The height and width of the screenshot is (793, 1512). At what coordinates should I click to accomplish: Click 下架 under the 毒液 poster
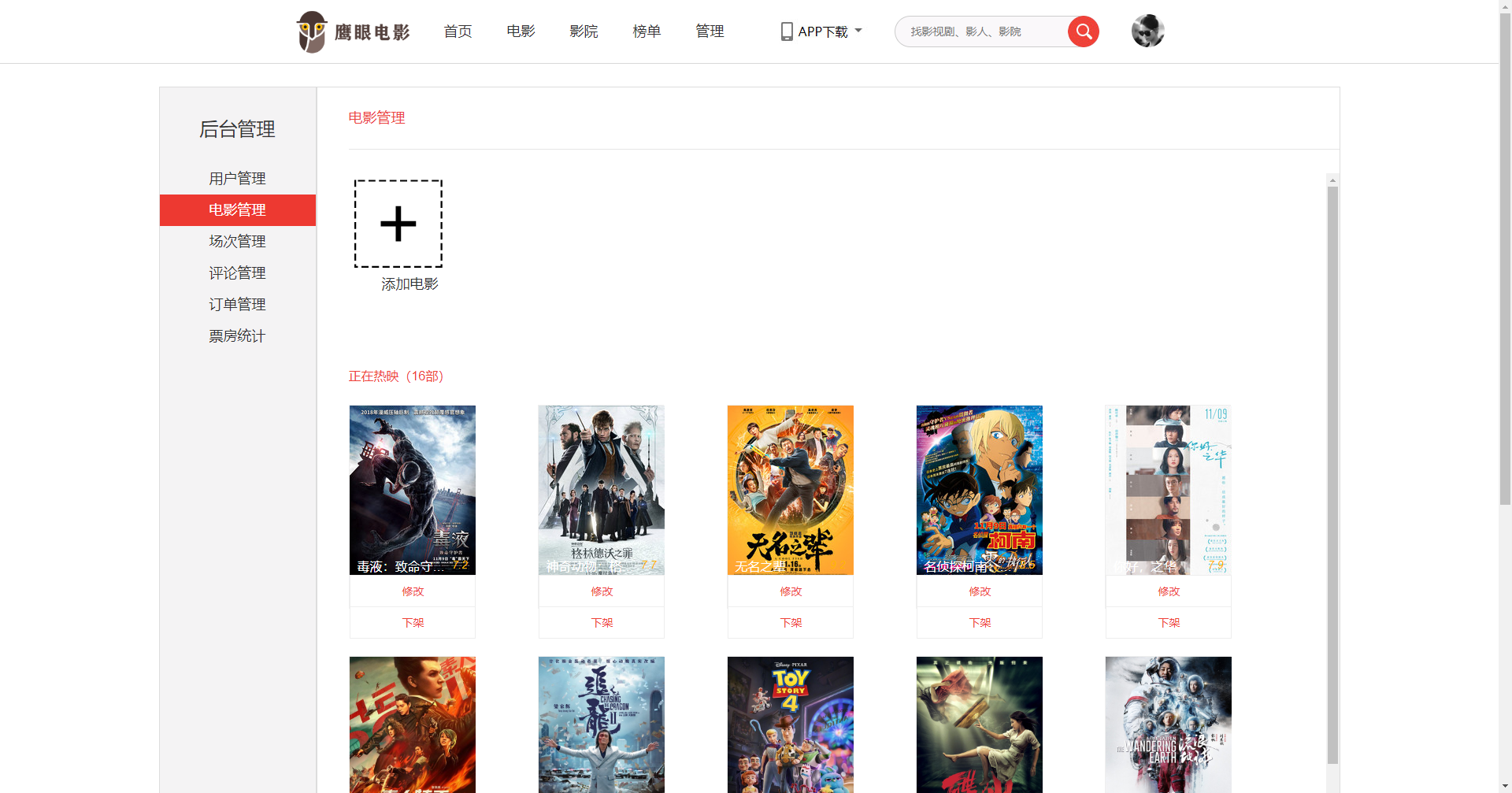tap(413, 623)
